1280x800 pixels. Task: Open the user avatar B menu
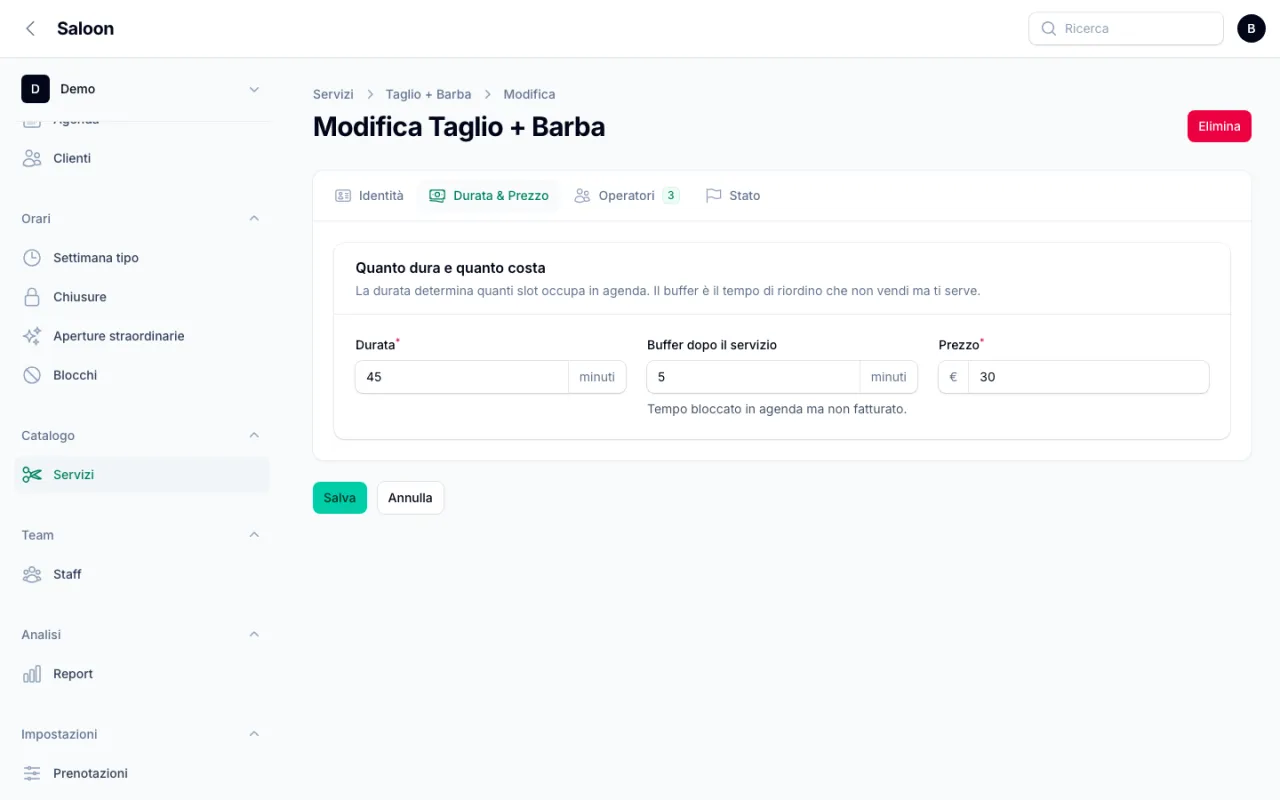tap(1251, 29)
